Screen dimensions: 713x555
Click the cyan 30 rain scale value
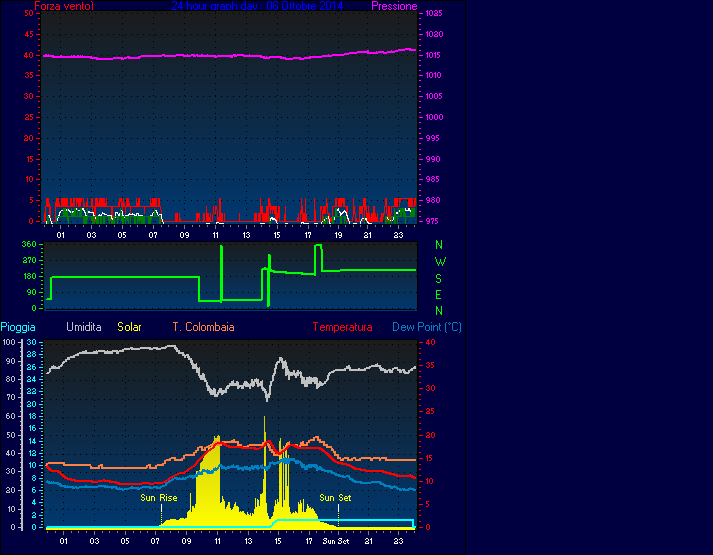pyautogui.click(x=31, y=342)
